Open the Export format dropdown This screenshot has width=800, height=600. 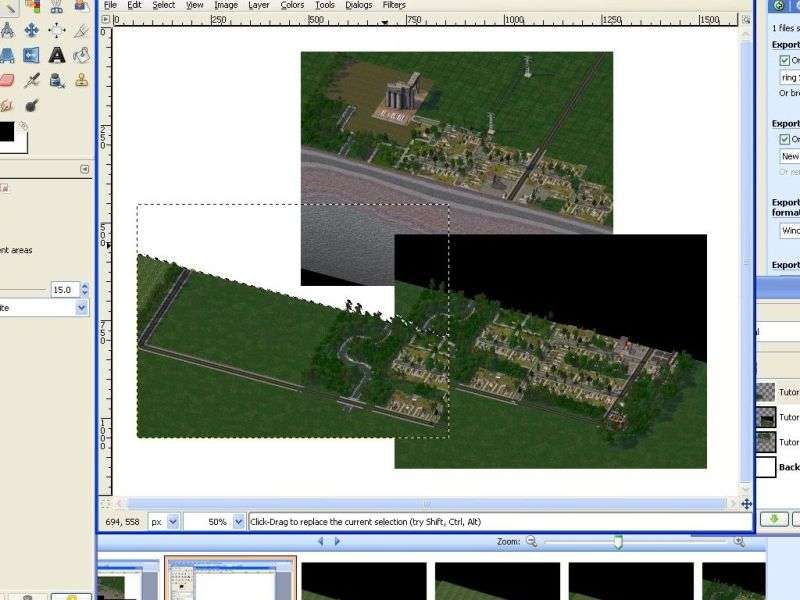coord(790,231)
